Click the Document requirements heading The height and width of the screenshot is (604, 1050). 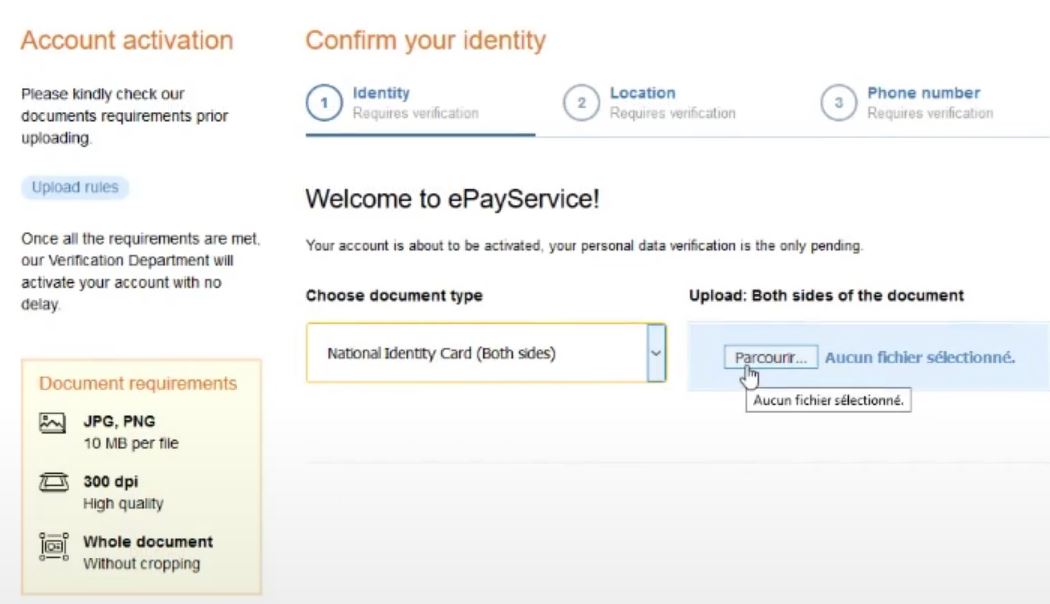[138, 384]
